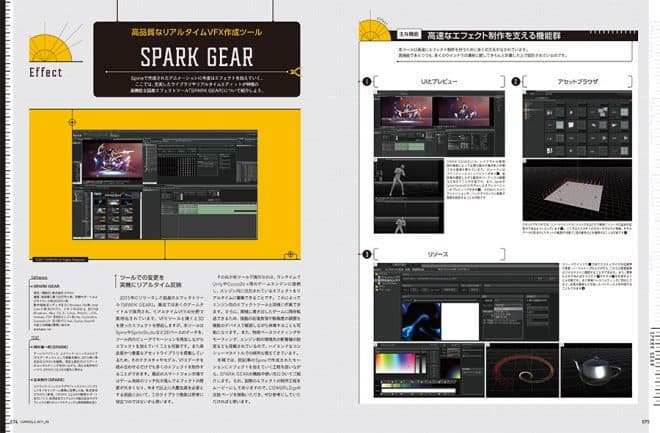
Task: Click the folder tree in resource screenshot left panel
Action: click(x=386, y=282)
